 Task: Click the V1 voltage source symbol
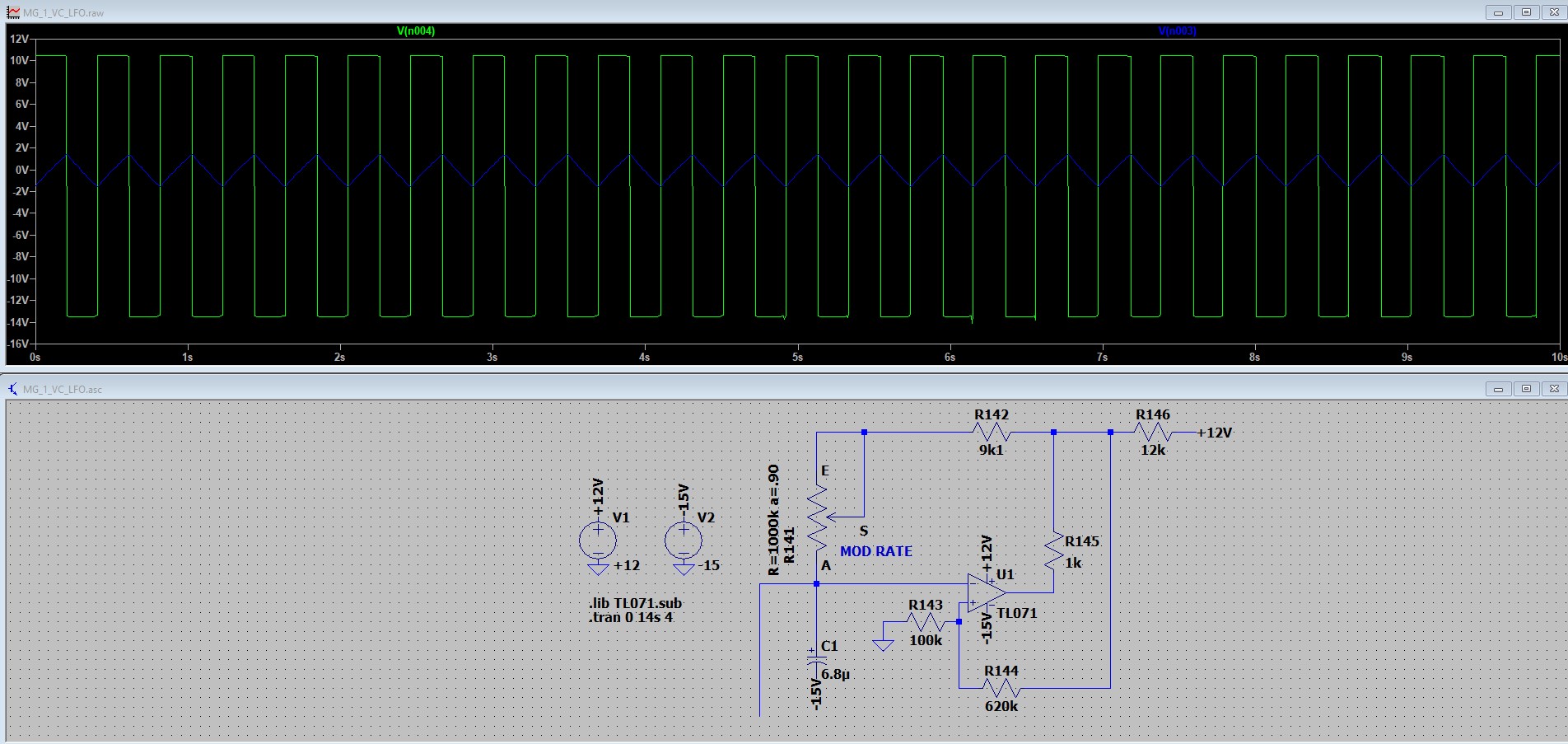click(598, 540)
